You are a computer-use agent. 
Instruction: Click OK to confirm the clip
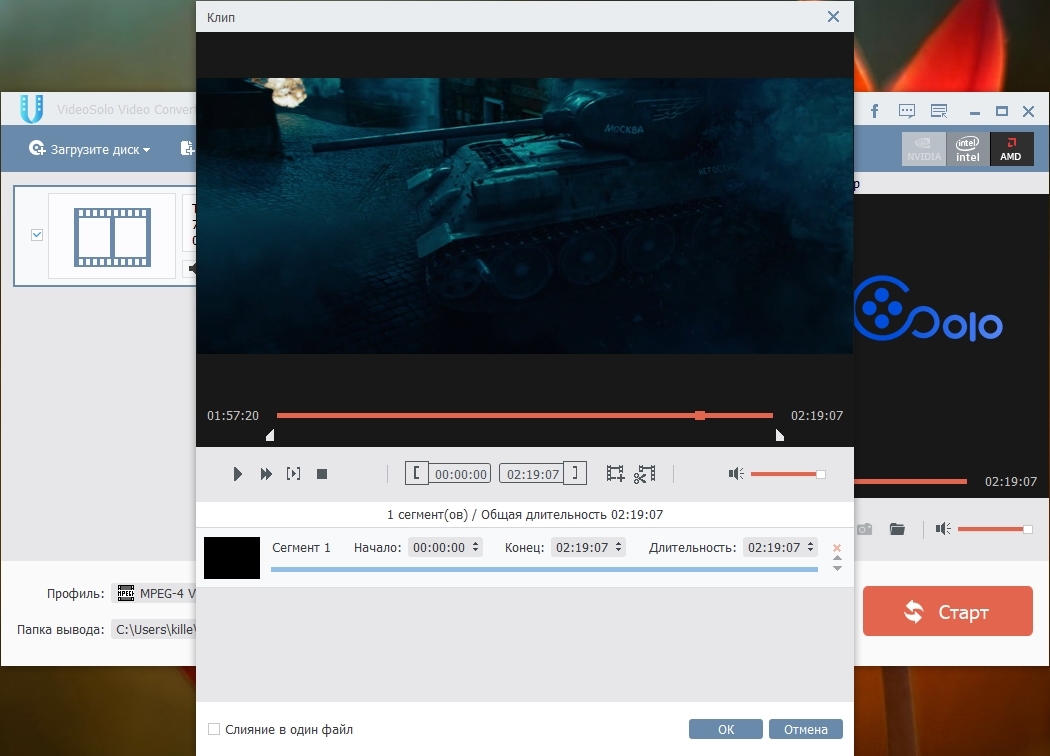click(726, 730)
